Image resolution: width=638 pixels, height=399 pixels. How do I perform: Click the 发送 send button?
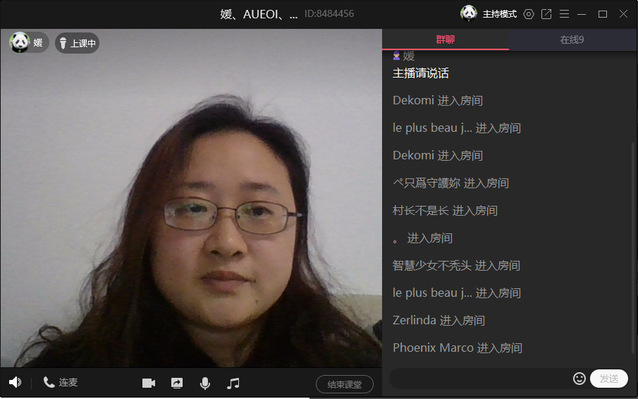[x=609, y=379]
